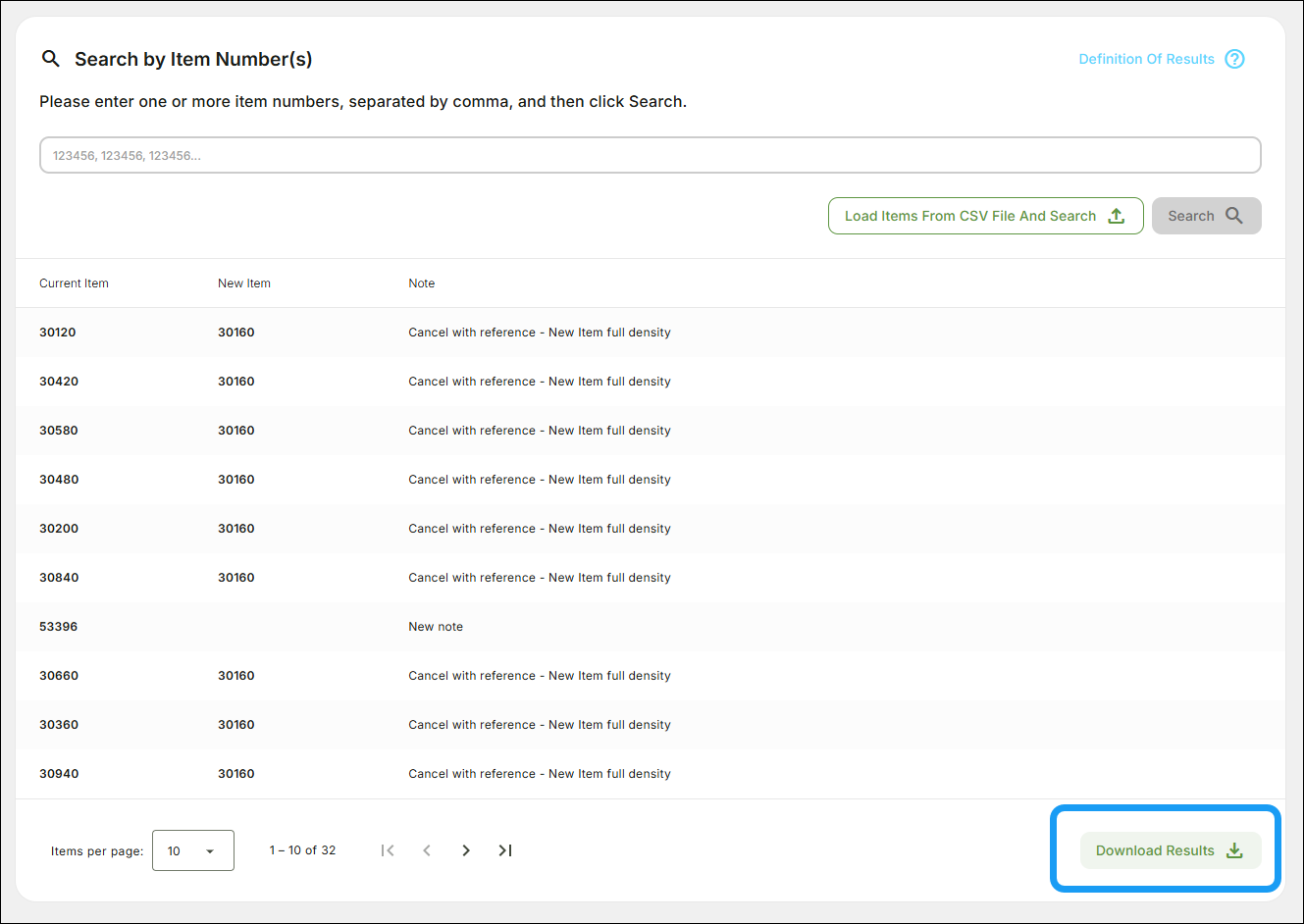Screen dimensions: 1304x924
Task: Click the item numbers input field
Action: [650, 155]
